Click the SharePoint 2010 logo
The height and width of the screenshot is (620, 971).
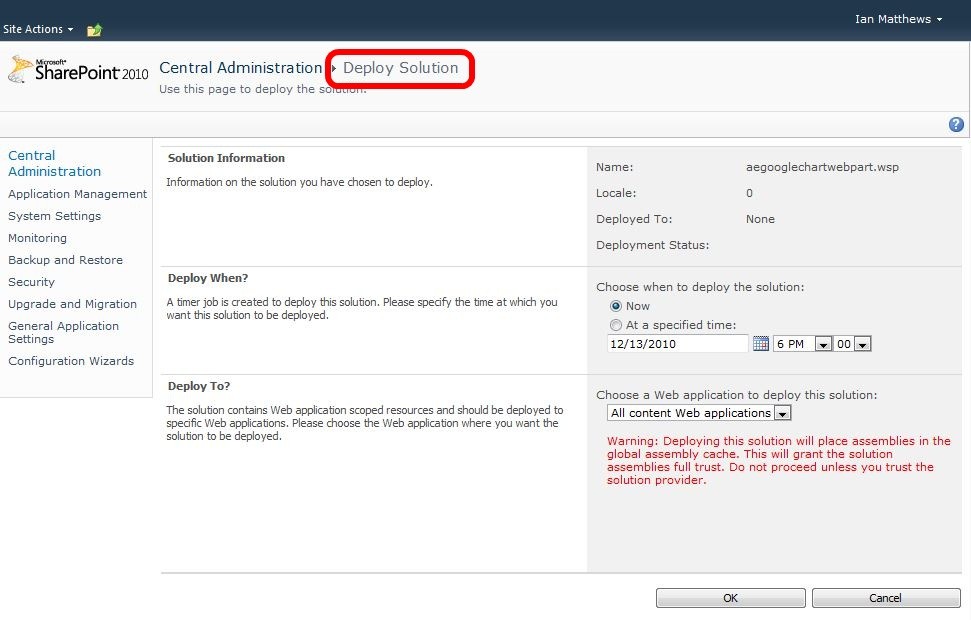point(78,71)
